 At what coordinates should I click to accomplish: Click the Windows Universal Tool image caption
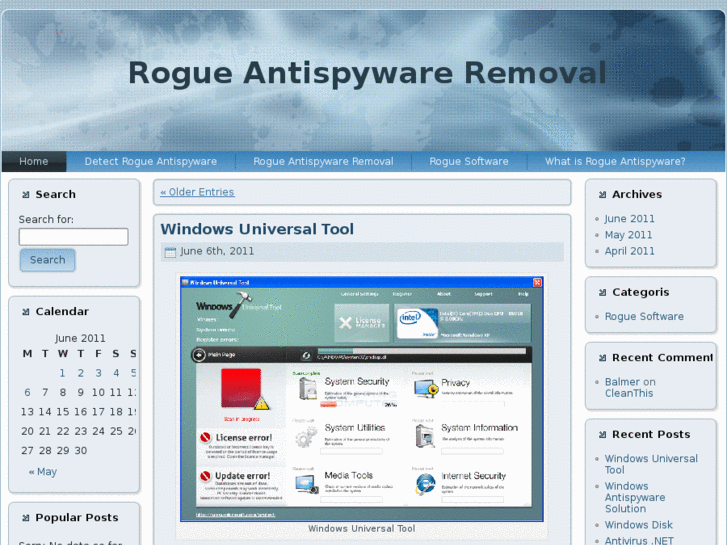[362, 529]
